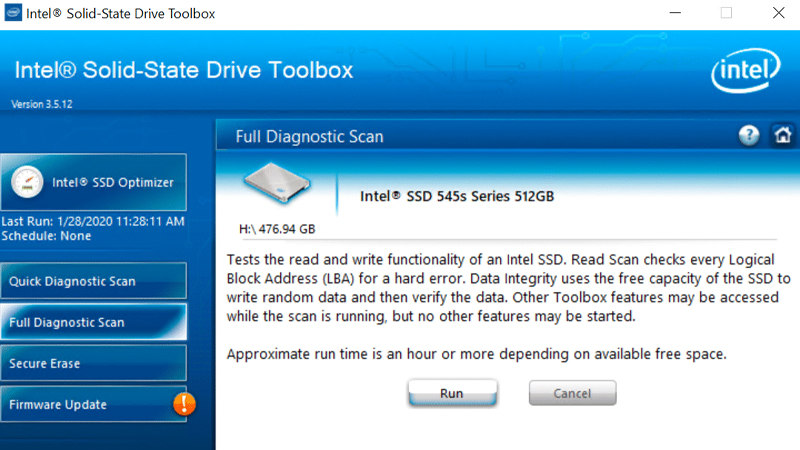Close the Toolbox window
This screenshot has height=450, width=800.
[778, 13]
